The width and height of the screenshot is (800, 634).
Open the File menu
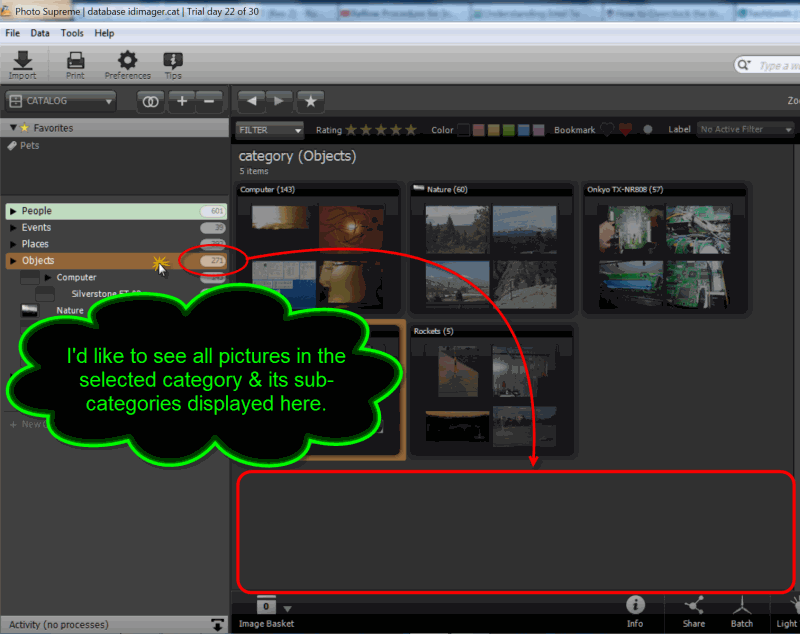(12, 33)
